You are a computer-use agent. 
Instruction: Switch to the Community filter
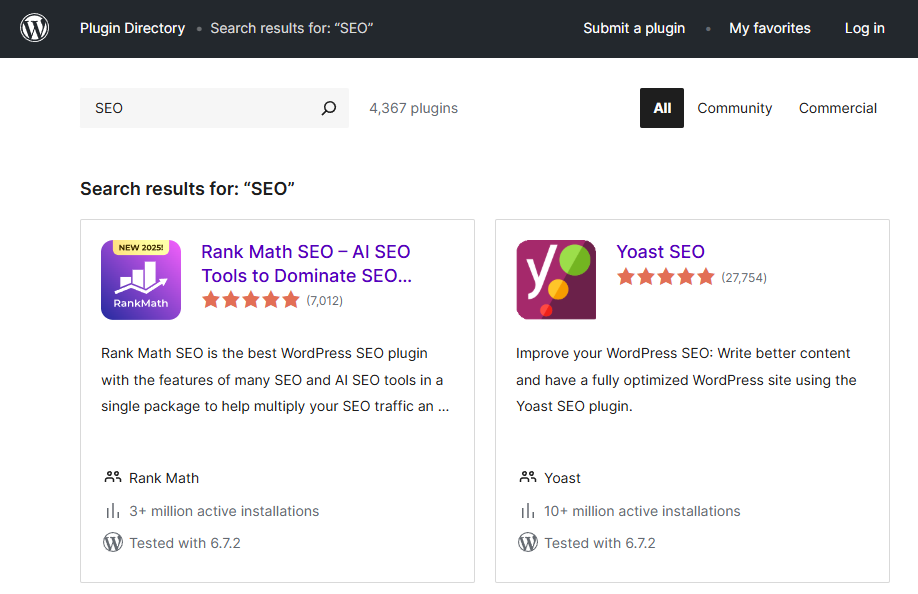[735, 108]
